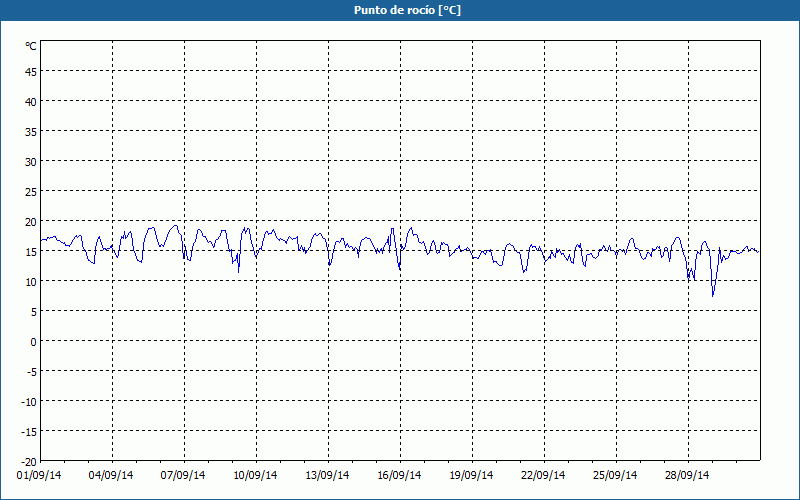Viewport: 800px width, 500px height.
Task: Click the 07/09/14 date label
Action: point(183,475)
